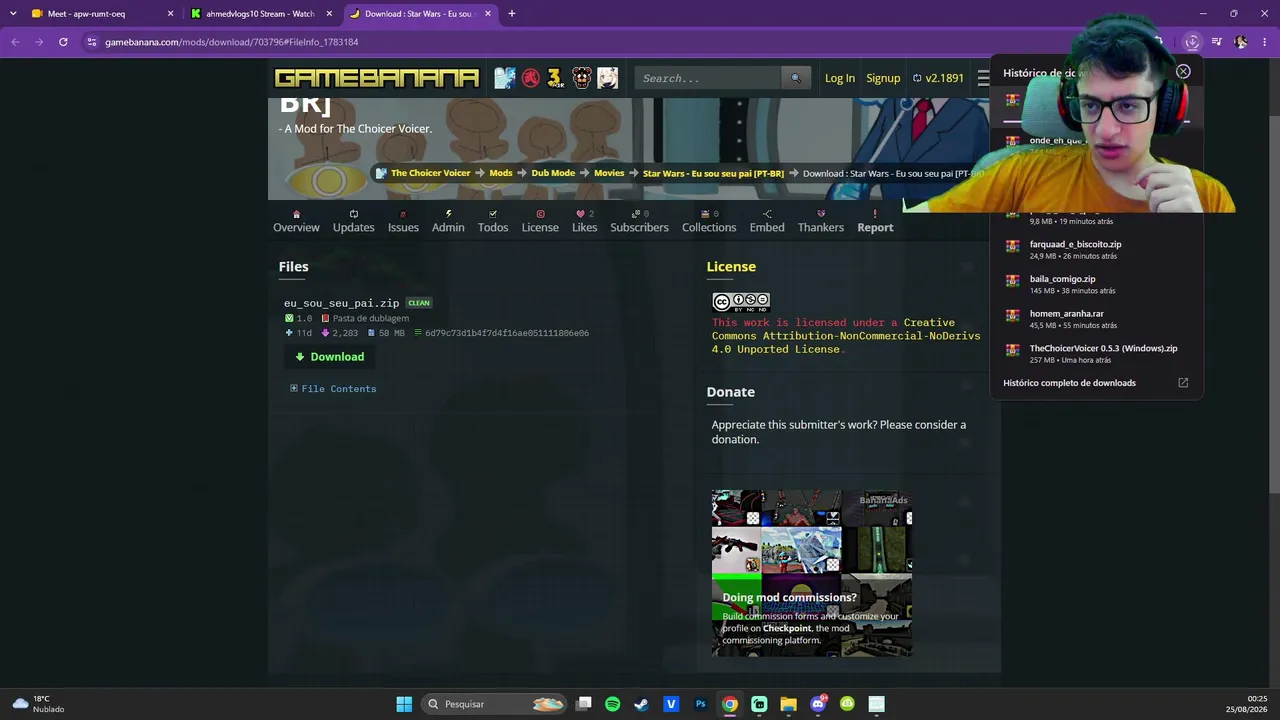1280x720 pixels.
Task: Open Discord from the taskbar
Action: click(x=818, y=704)
